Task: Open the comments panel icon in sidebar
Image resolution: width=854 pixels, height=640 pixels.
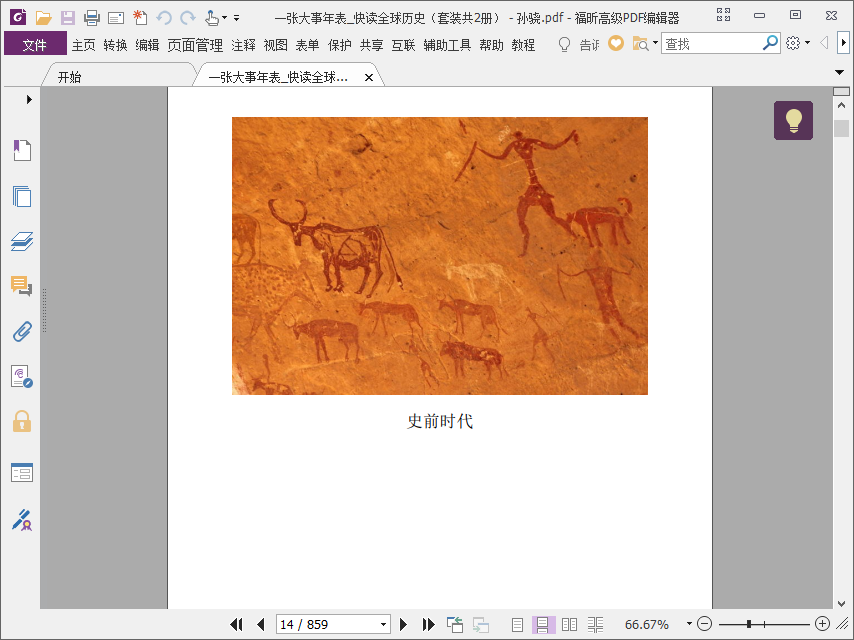Action: [x=22, y=286]
